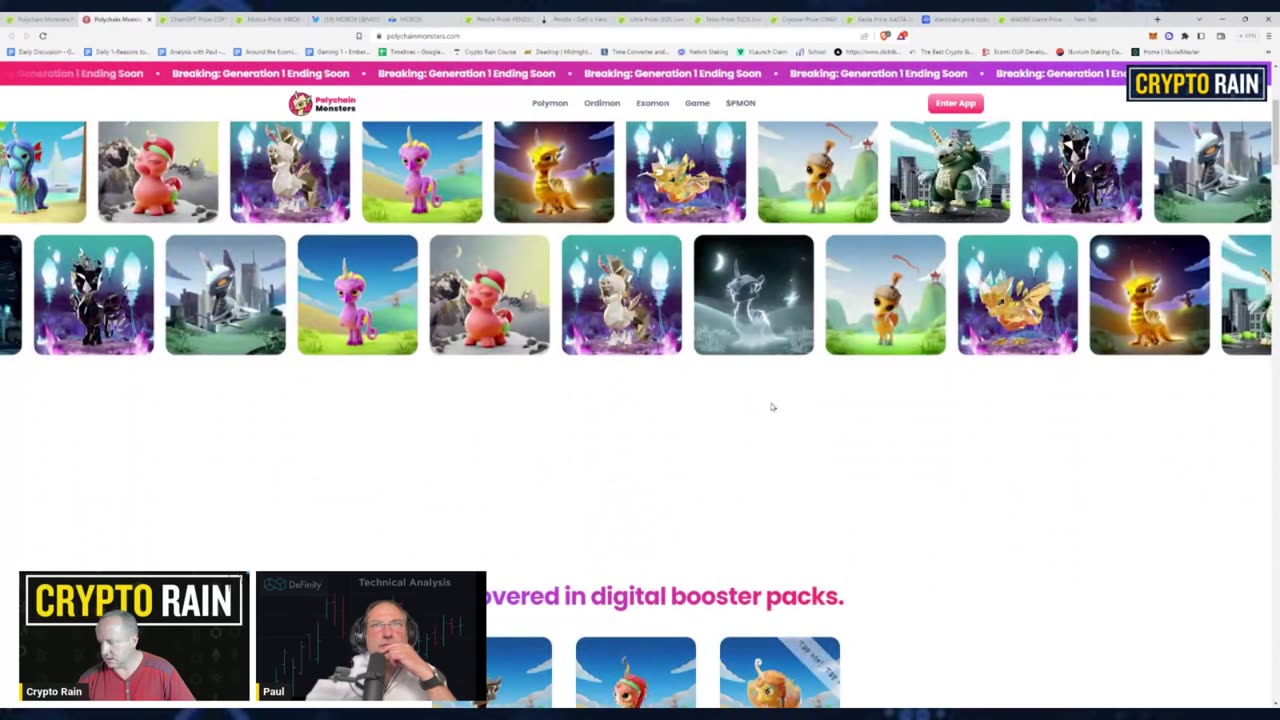Screen dimensions: 1280x720
Task: Open the VLaunch Claim bookmark
Action: [762, 52]
